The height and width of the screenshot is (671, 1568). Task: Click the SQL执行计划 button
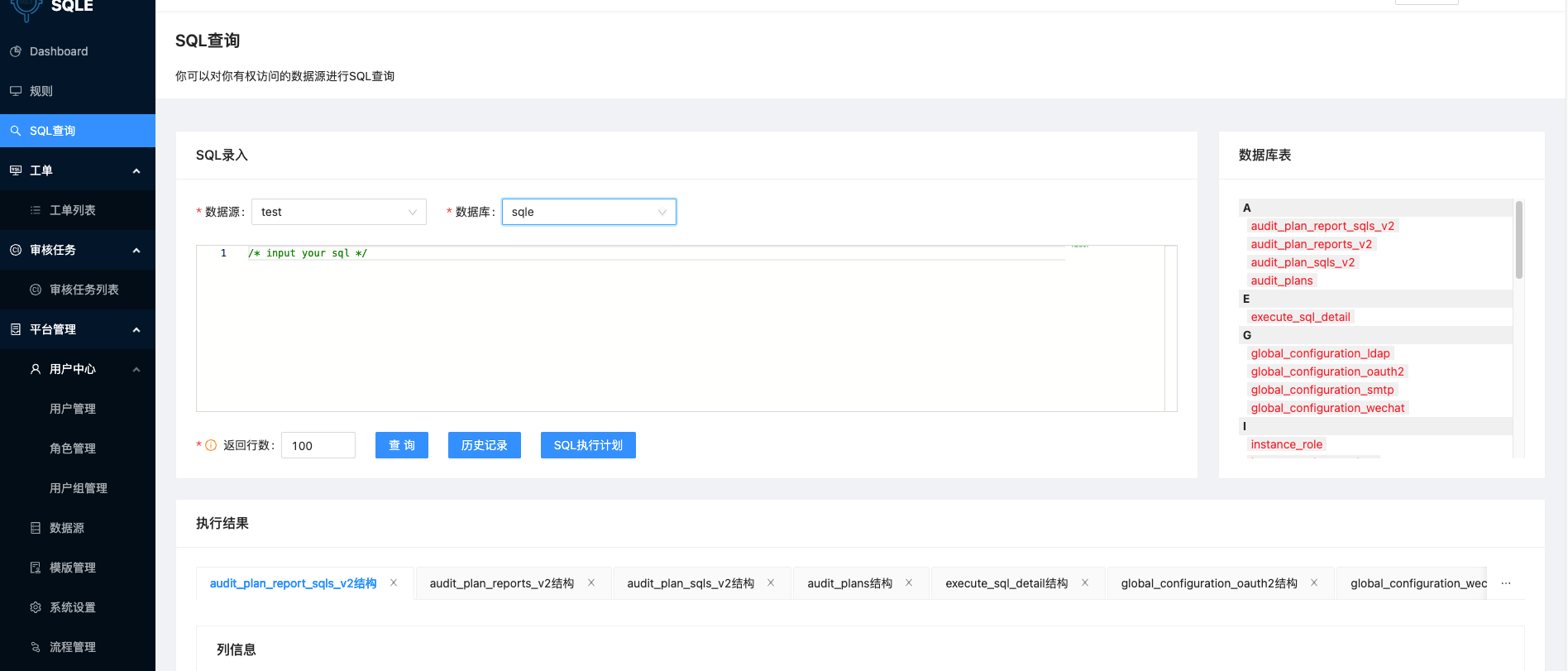point(588,445)
